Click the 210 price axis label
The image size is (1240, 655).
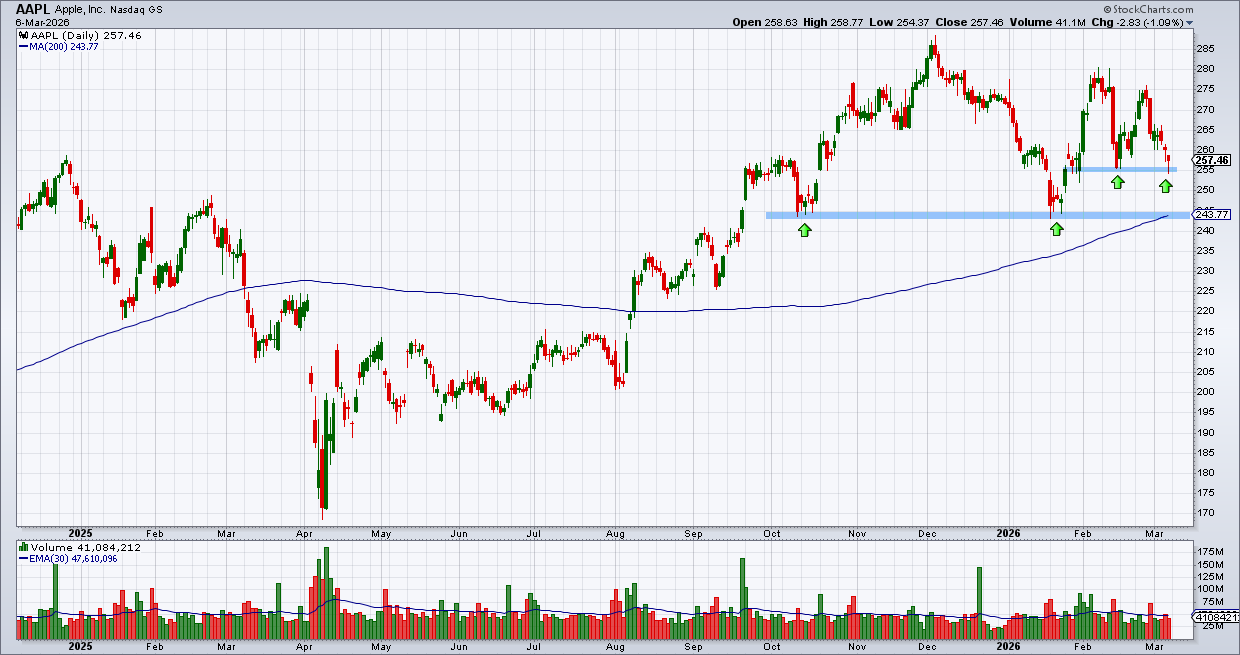1204,351
